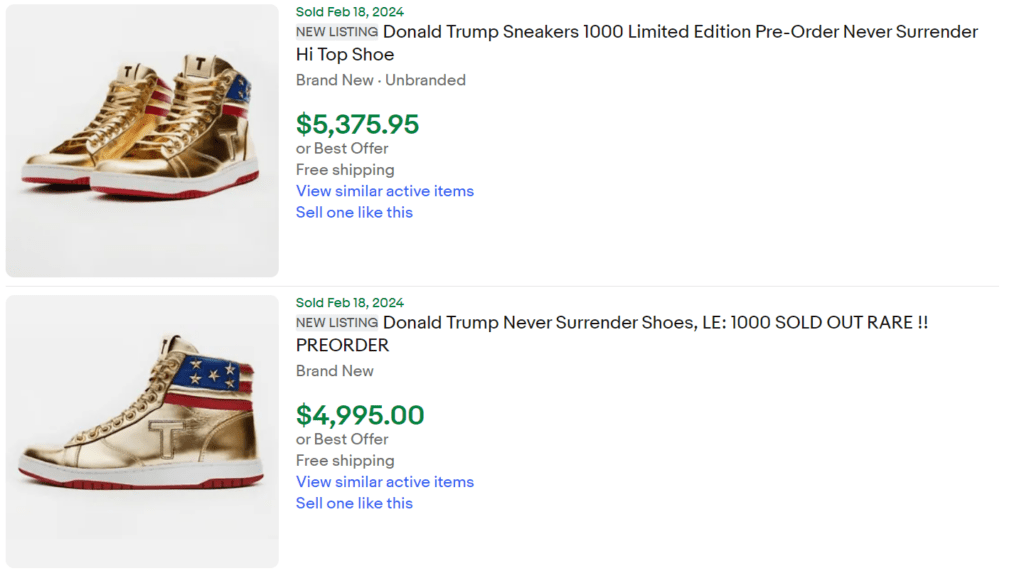The height and width of the screenshot is (576, 1024).
Task: Click the 'Sold Feb 18, 2024' label above the Shoes listing
Action: tap(350, 303)
